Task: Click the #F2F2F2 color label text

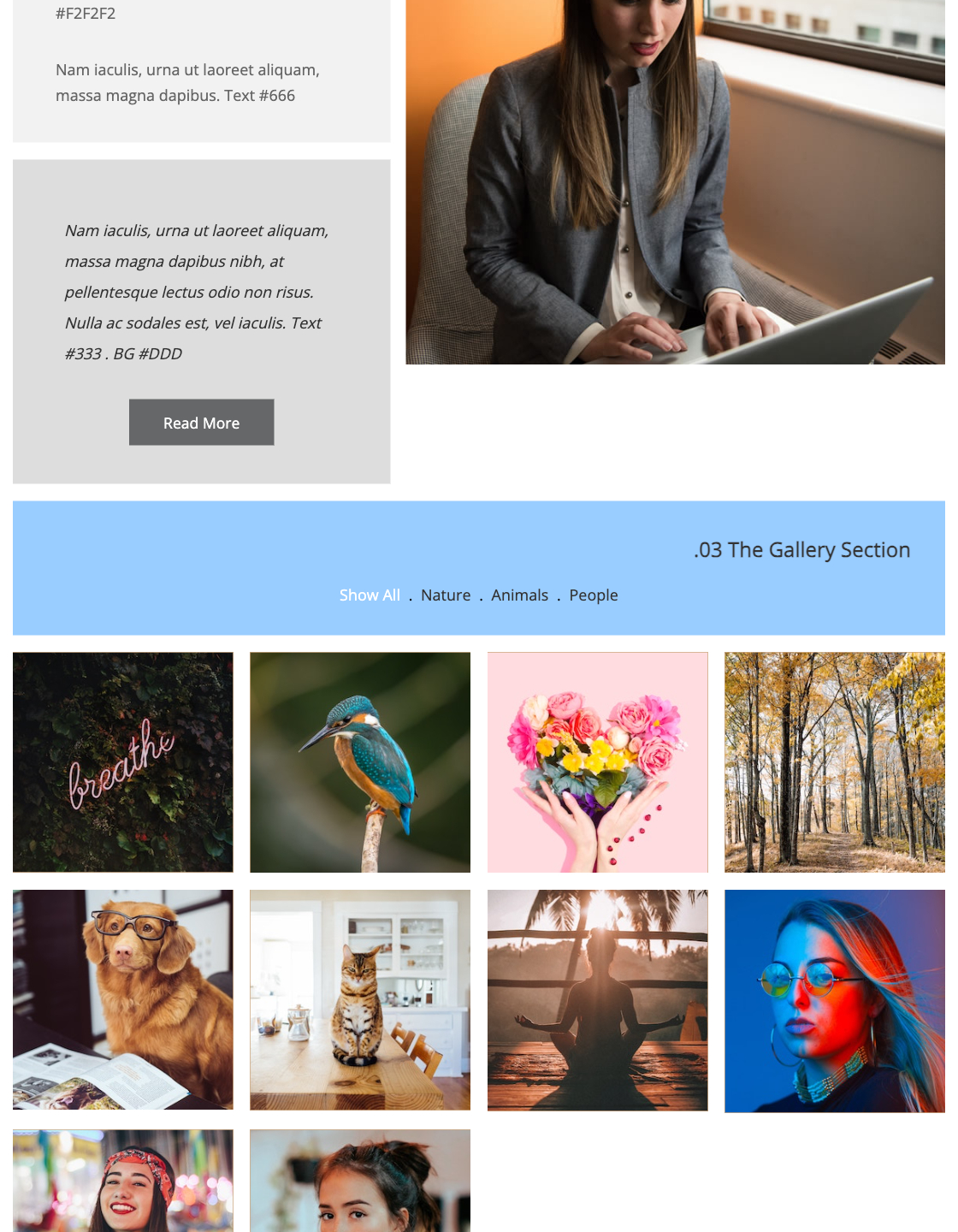Action: 86,14
